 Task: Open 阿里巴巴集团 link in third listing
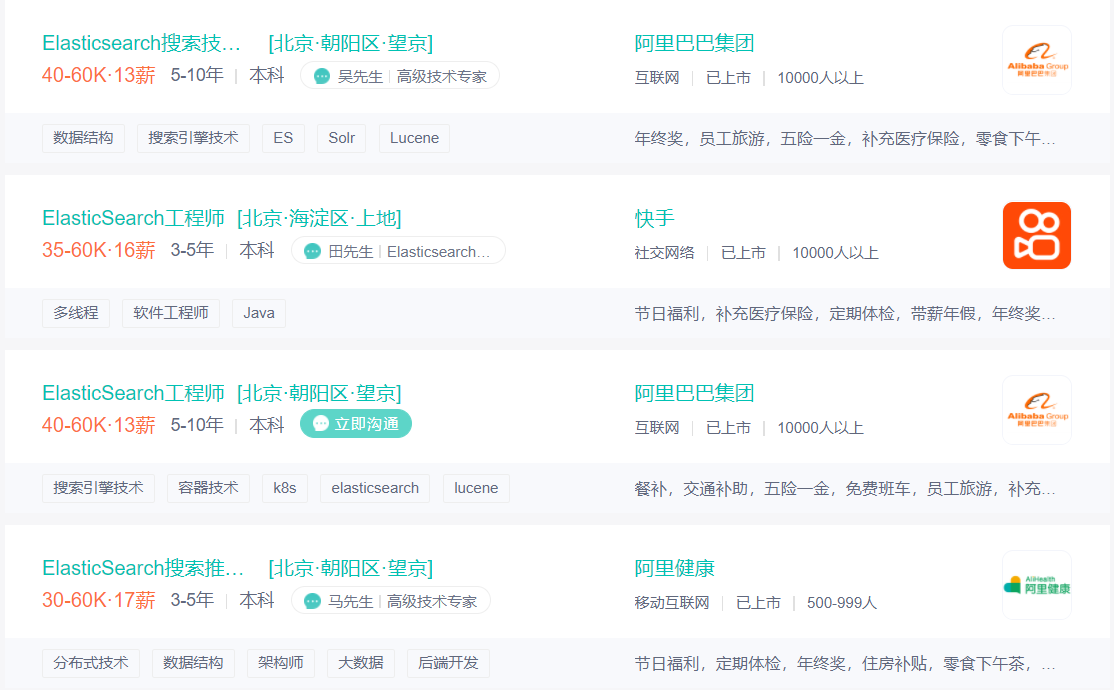(x=694, y=393)
